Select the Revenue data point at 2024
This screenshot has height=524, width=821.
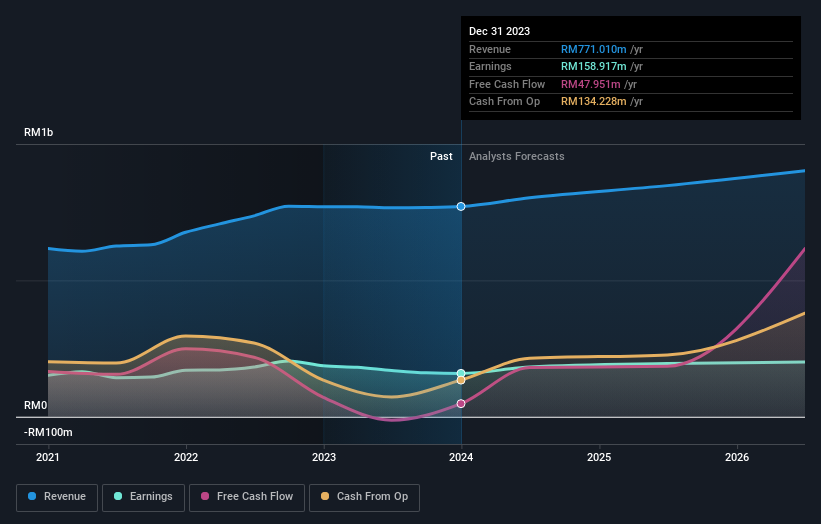(x=461, y=207)
